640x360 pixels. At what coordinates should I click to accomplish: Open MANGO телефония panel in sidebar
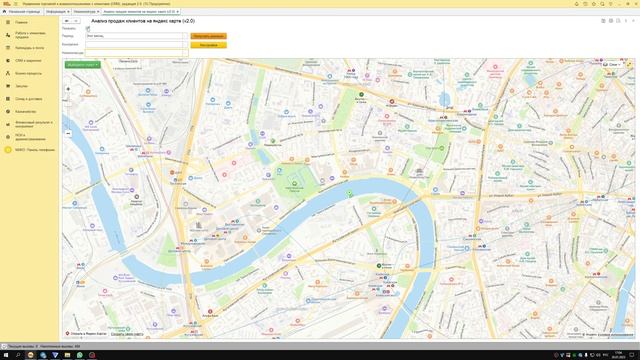(x=34, y=150)
